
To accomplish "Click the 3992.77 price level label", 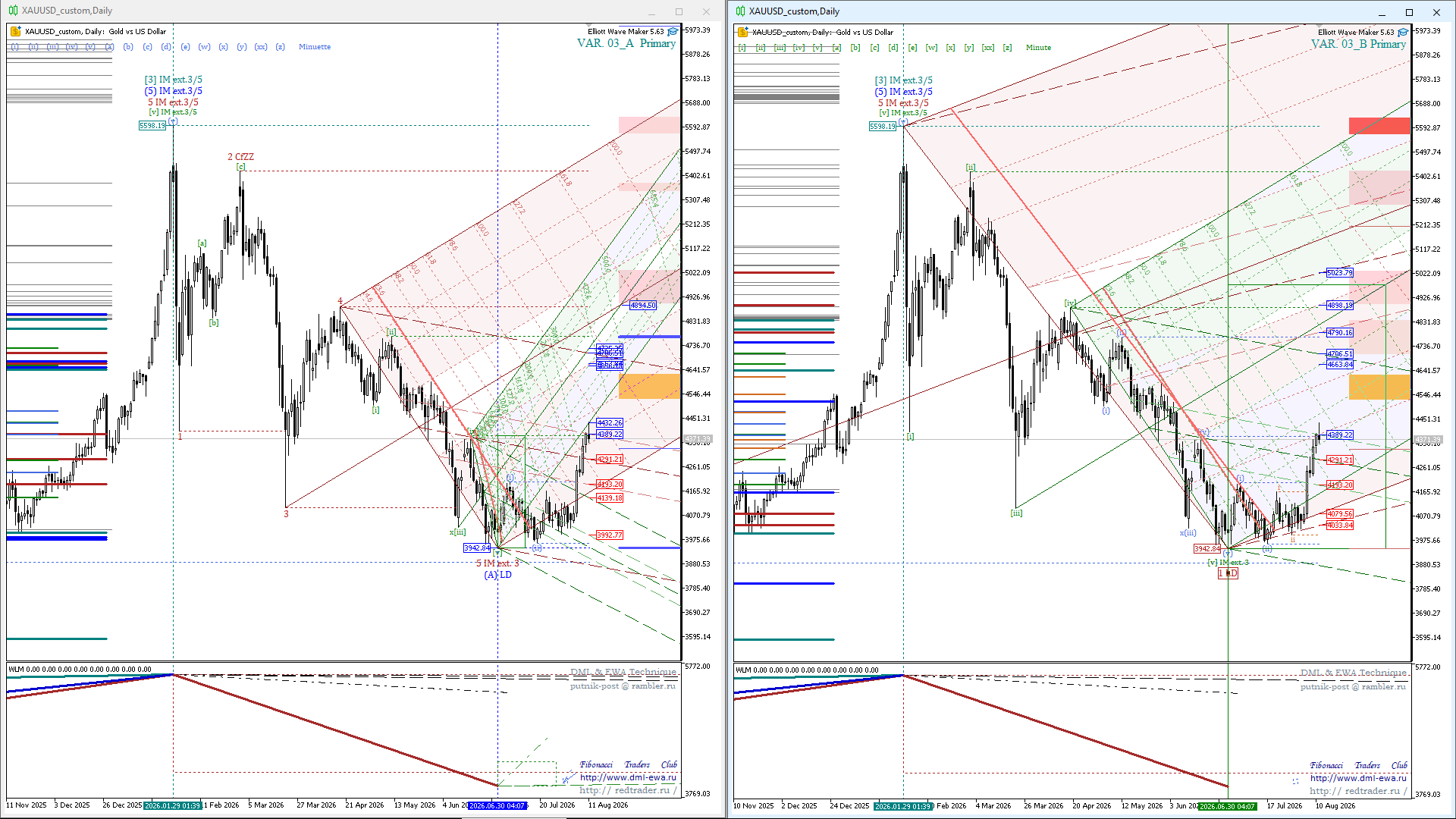I will click(x=610, y=535).
